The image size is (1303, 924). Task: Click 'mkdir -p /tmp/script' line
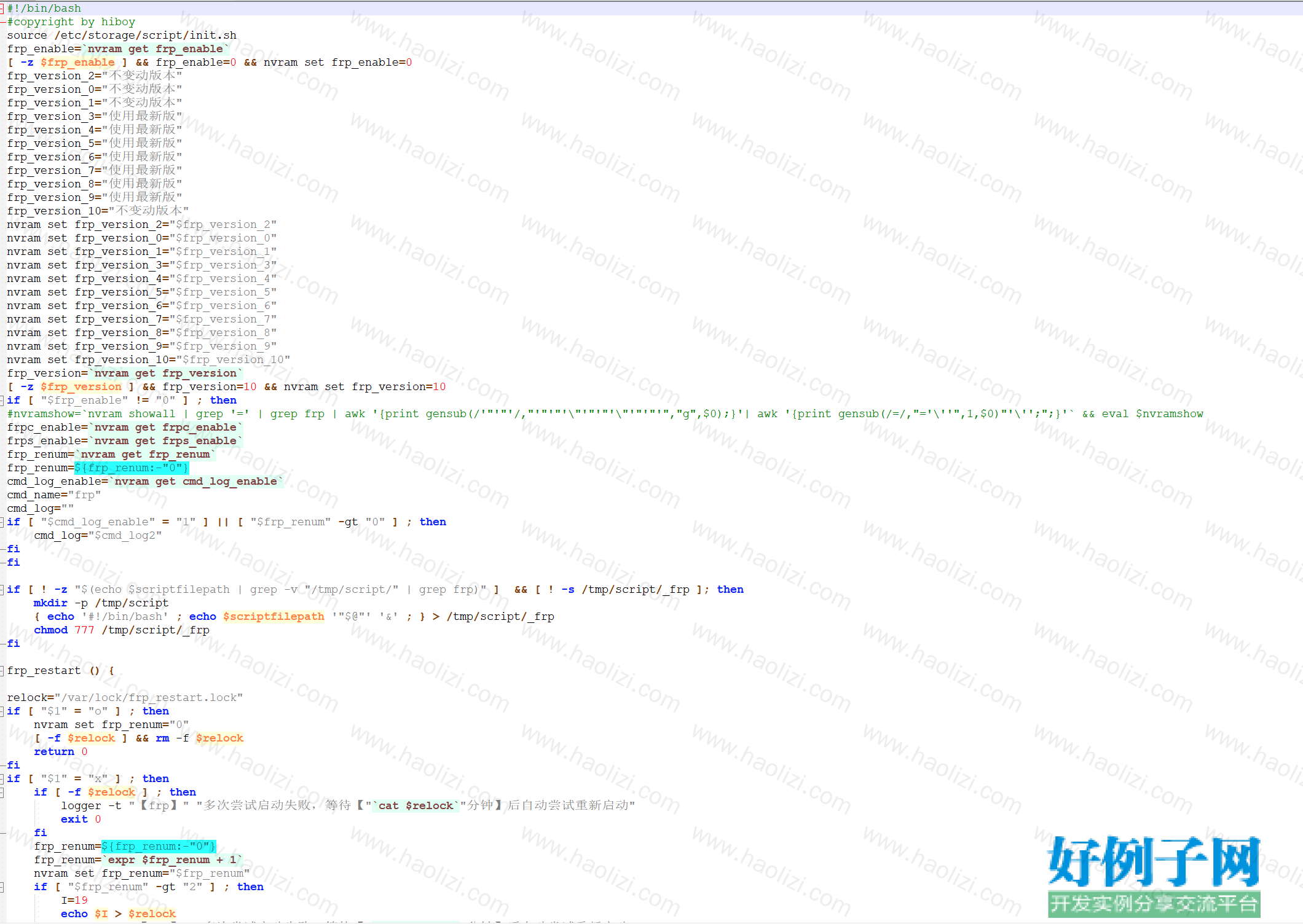click(x=101, y=603)
